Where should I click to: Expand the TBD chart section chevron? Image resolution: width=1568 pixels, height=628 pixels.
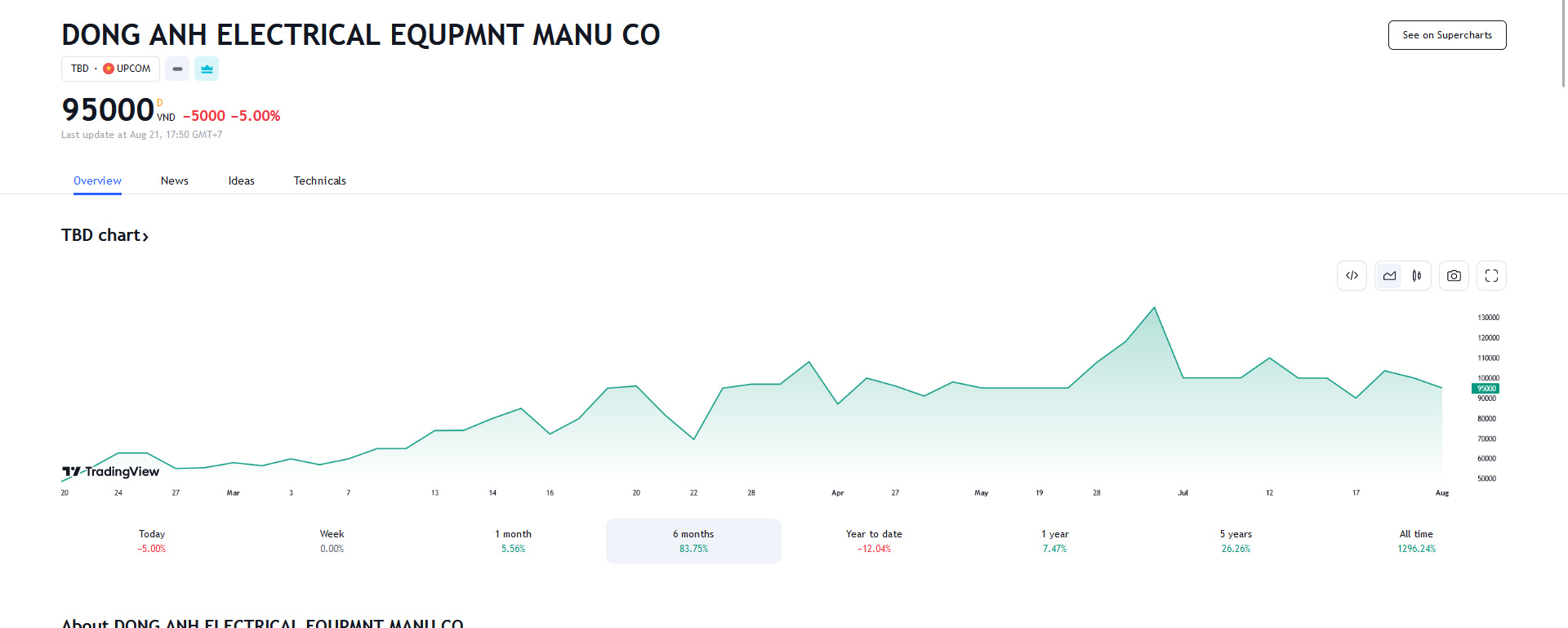point(146,236)
